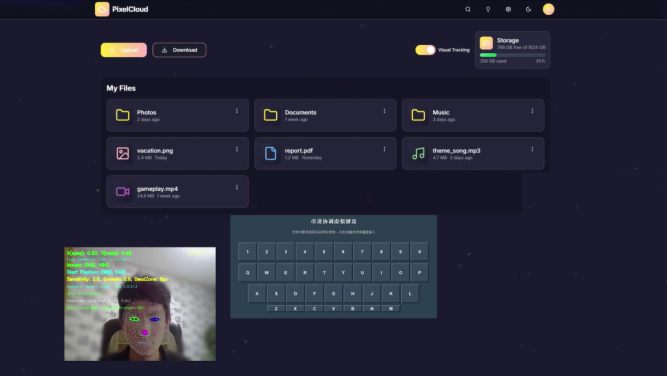Click the Photos folder icon
This screenshot has width=667, height=376.
(x=123, y=115)
